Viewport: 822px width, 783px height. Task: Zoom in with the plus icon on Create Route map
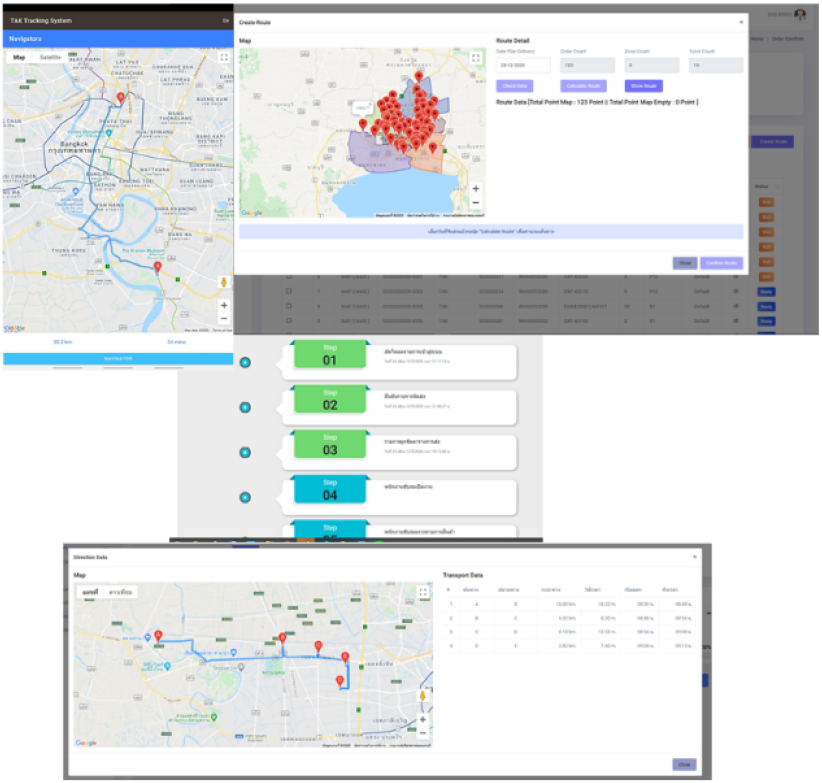pos(475,188)
